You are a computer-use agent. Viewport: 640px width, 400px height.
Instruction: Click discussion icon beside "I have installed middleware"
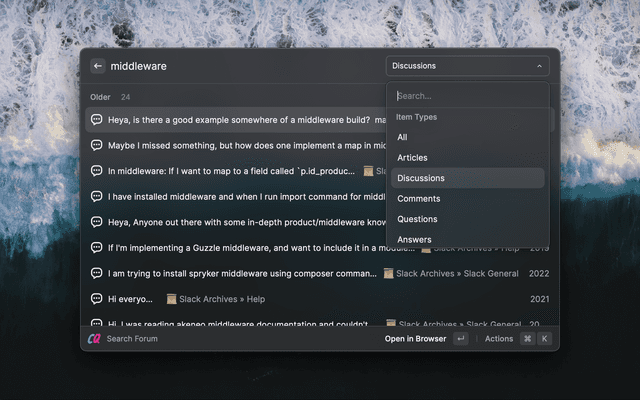click(x=97, y=196)
